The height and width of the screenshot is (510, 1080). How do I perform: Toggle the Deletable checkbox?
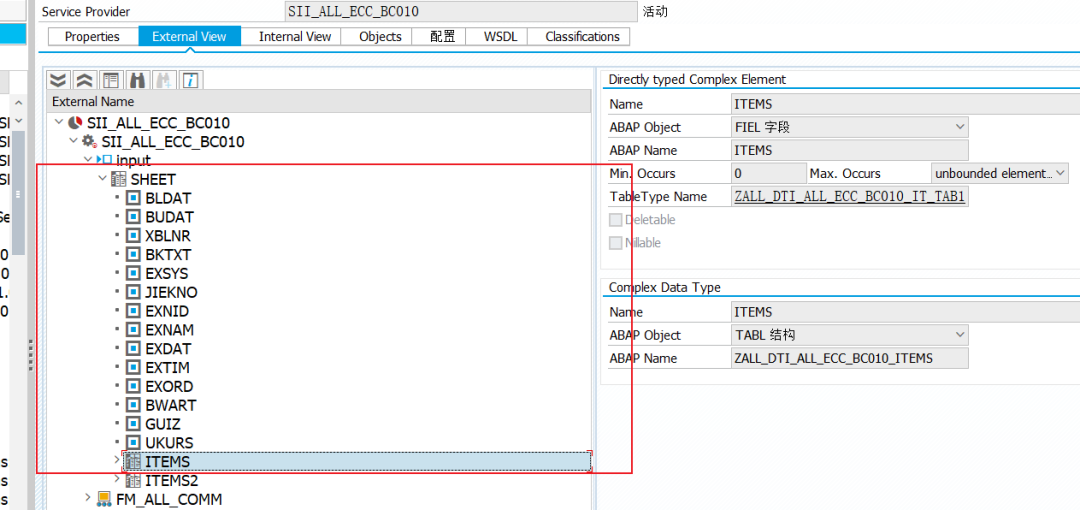(x=616, y=220)
